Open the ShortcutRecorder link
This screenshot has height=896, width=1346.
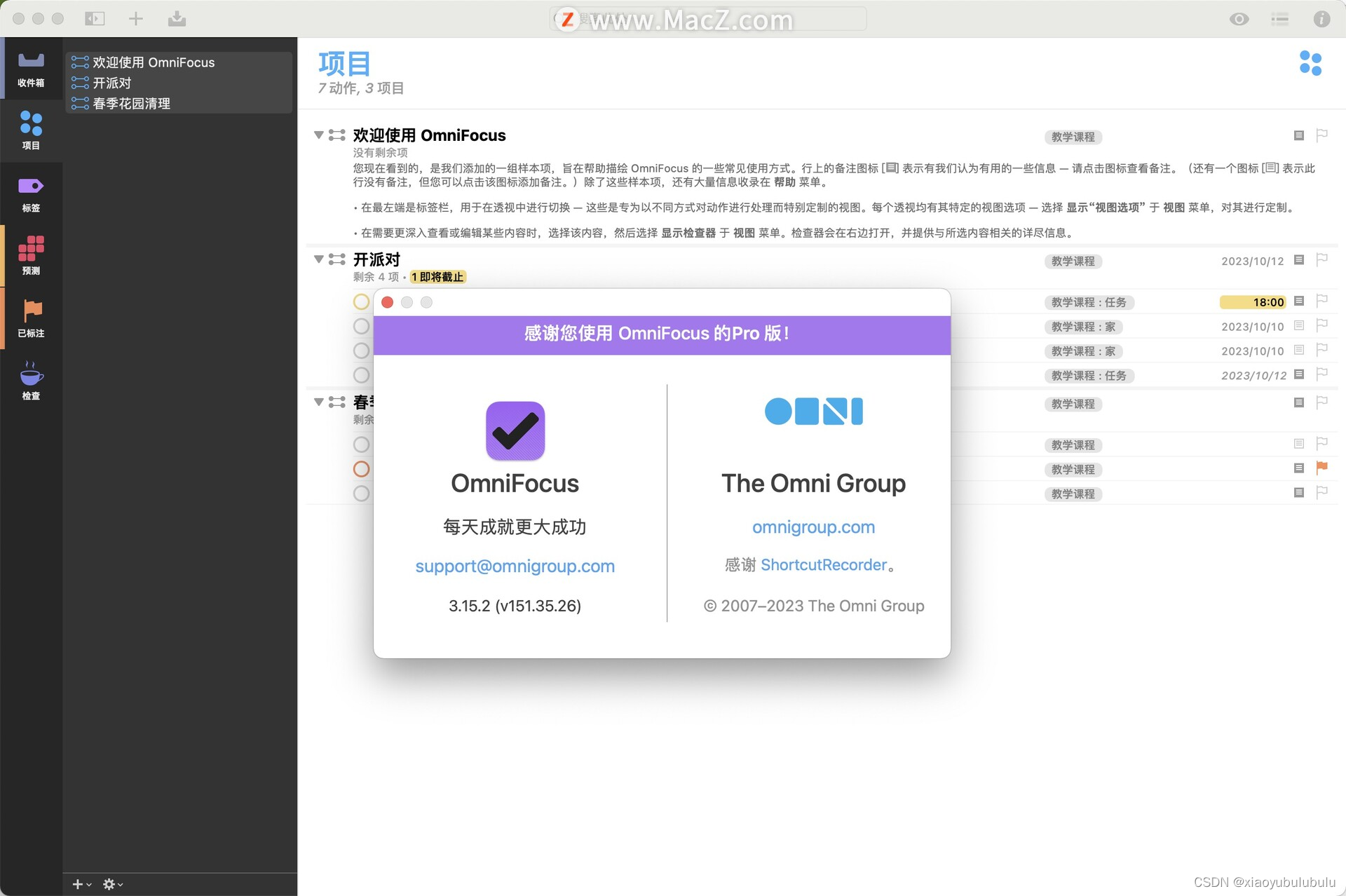click(x=824, y=564)
